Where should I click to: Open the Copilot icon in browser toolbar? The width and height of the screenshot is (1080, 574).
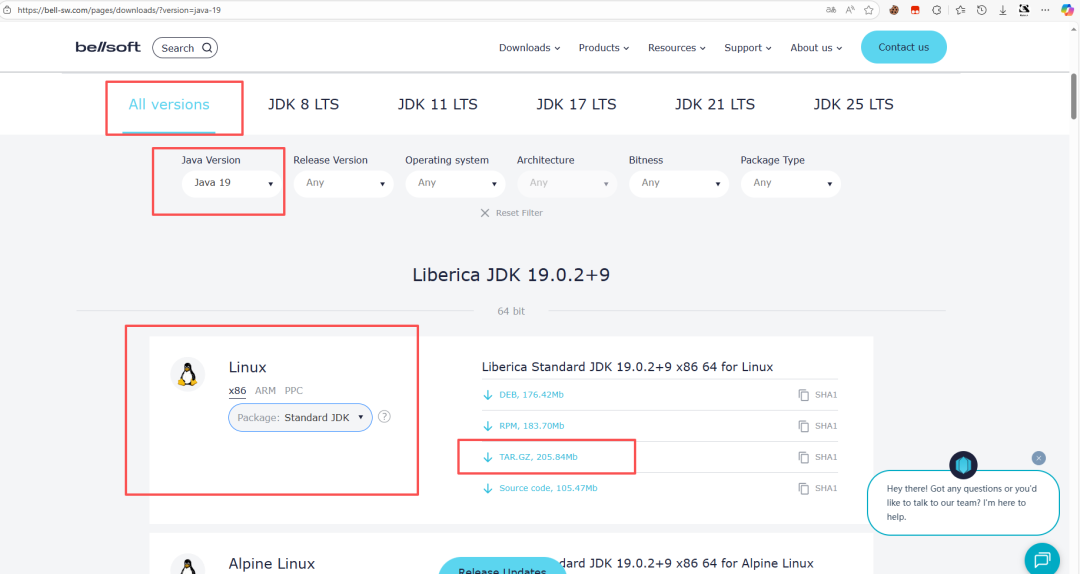tap(1067, 10)
